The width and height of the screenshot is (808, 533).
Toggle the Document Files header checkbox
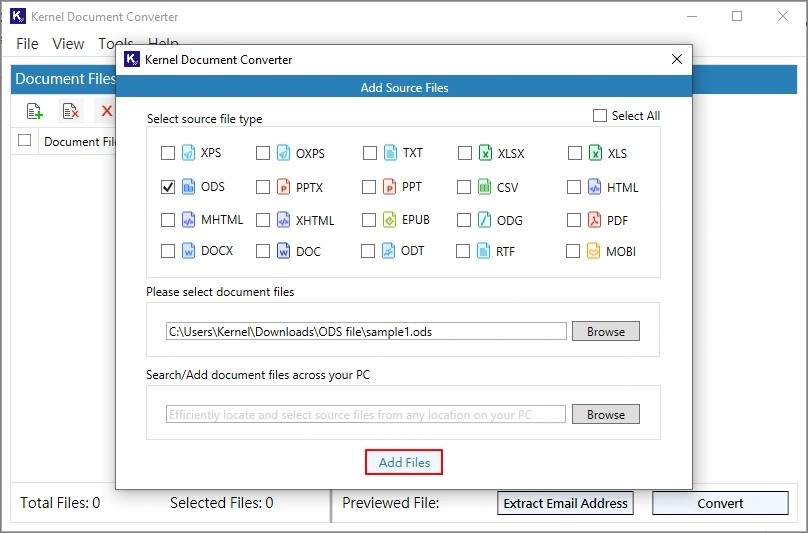24,140
